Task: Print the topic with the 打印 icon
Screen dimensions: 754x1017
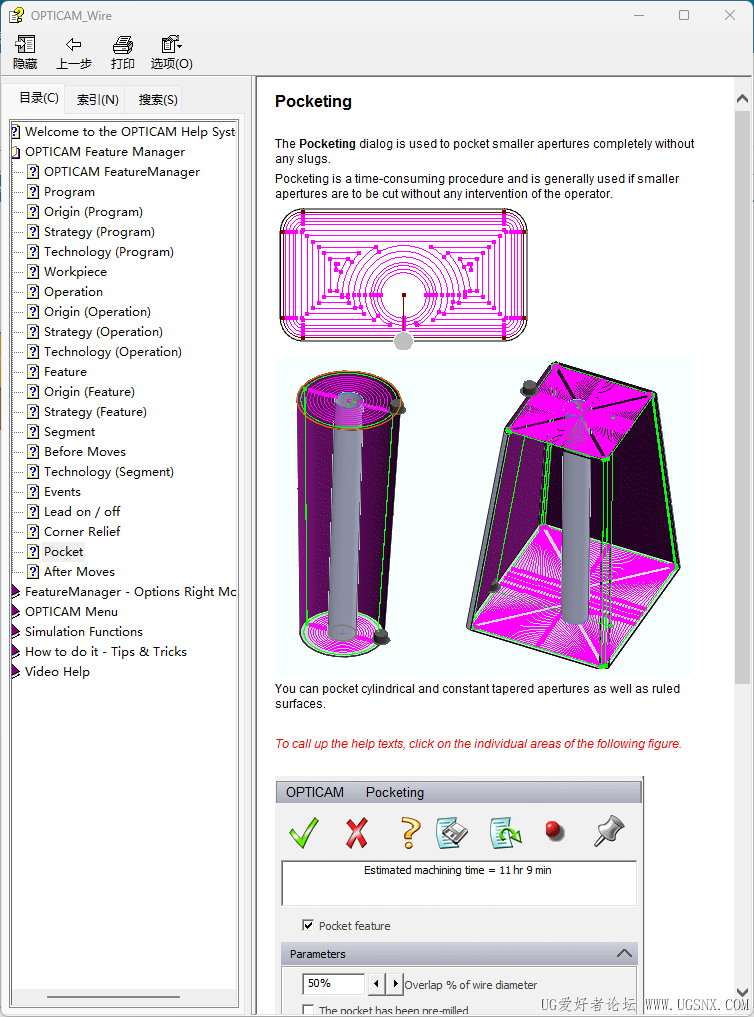Action: point(123,45)
